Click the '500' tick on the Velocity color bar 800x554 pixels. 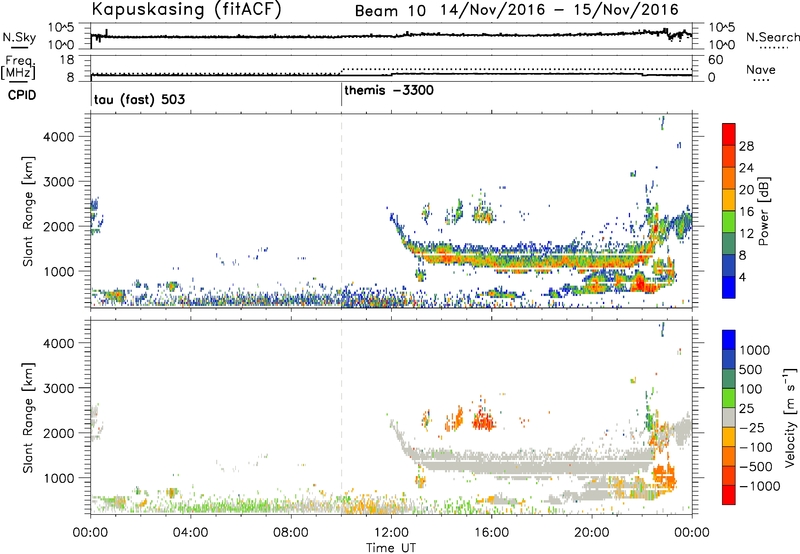coord(751,369)
